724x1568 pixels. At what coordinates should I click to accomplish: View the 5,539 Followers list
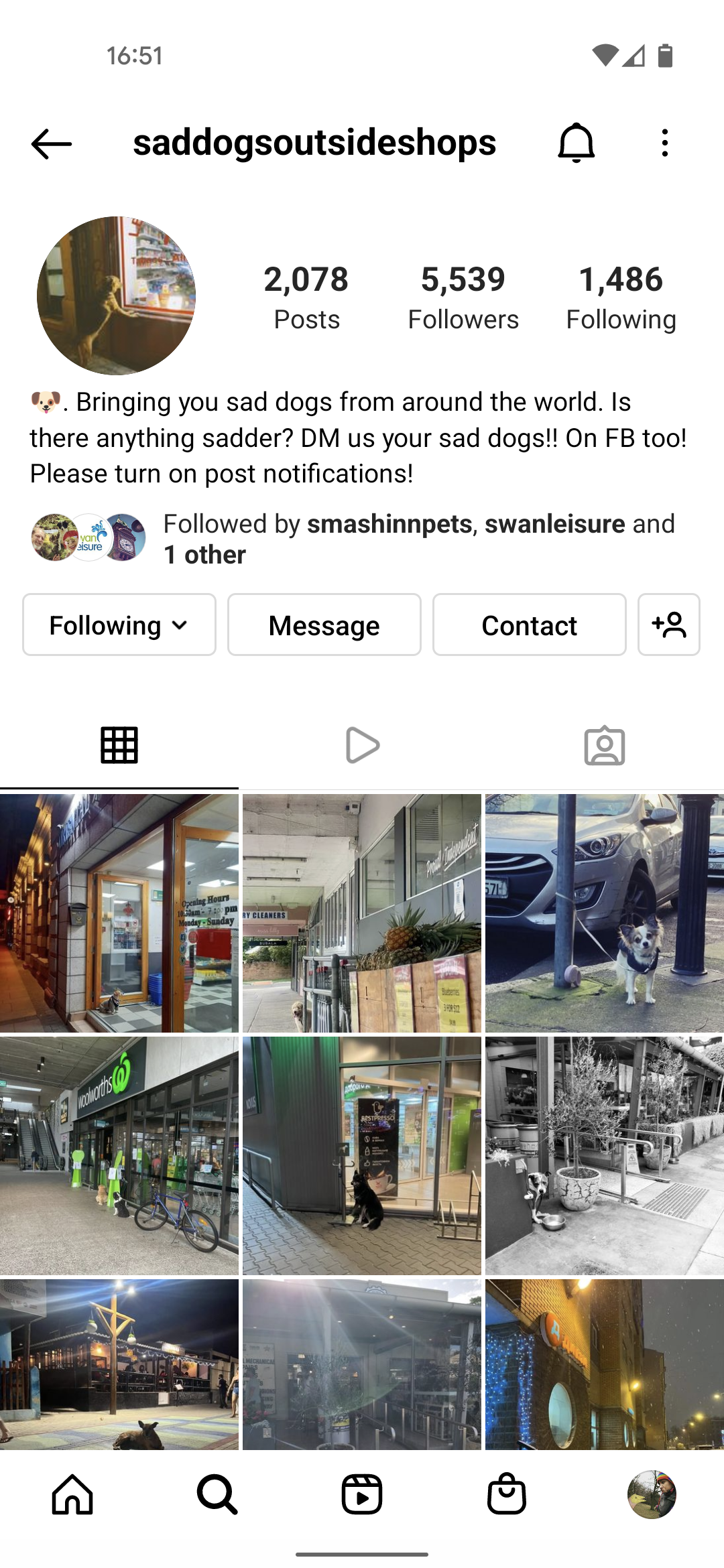463,298
